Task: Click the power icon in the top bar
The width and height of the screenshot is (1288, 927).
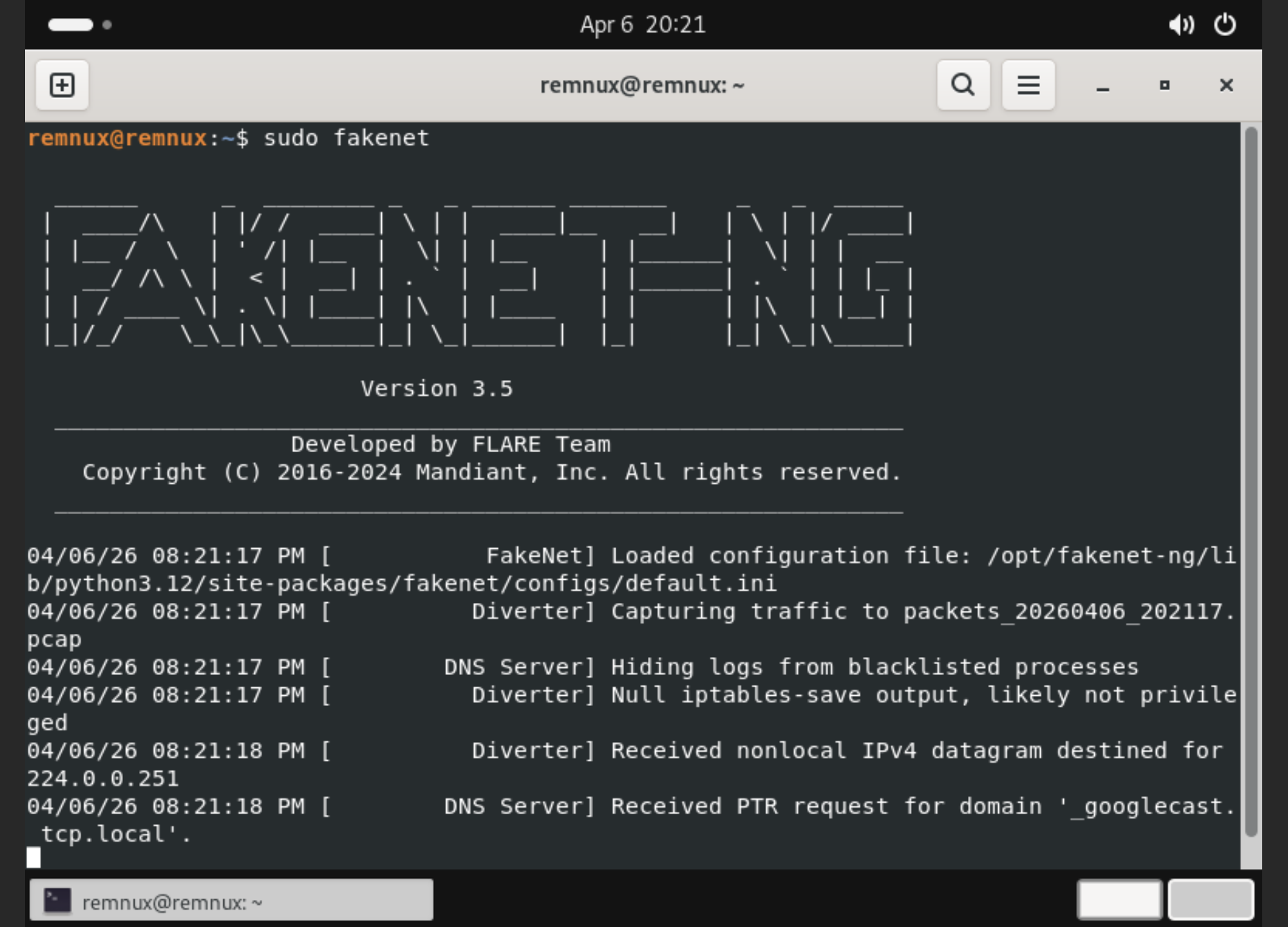Action: pyautogui.click(x=1226, y=25)
